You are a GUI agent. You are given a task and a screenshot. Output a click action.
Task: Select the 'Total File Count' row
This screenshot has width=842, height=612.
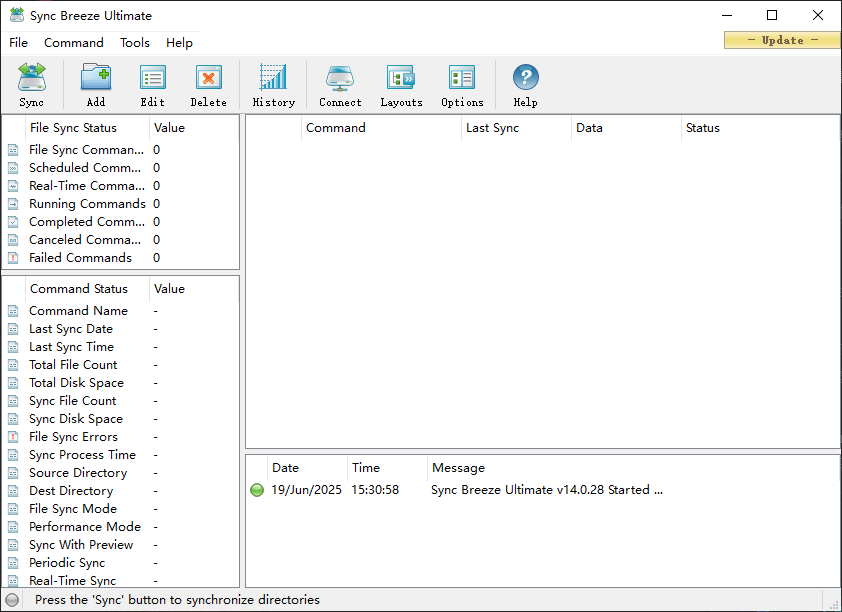tap(121, 365)
